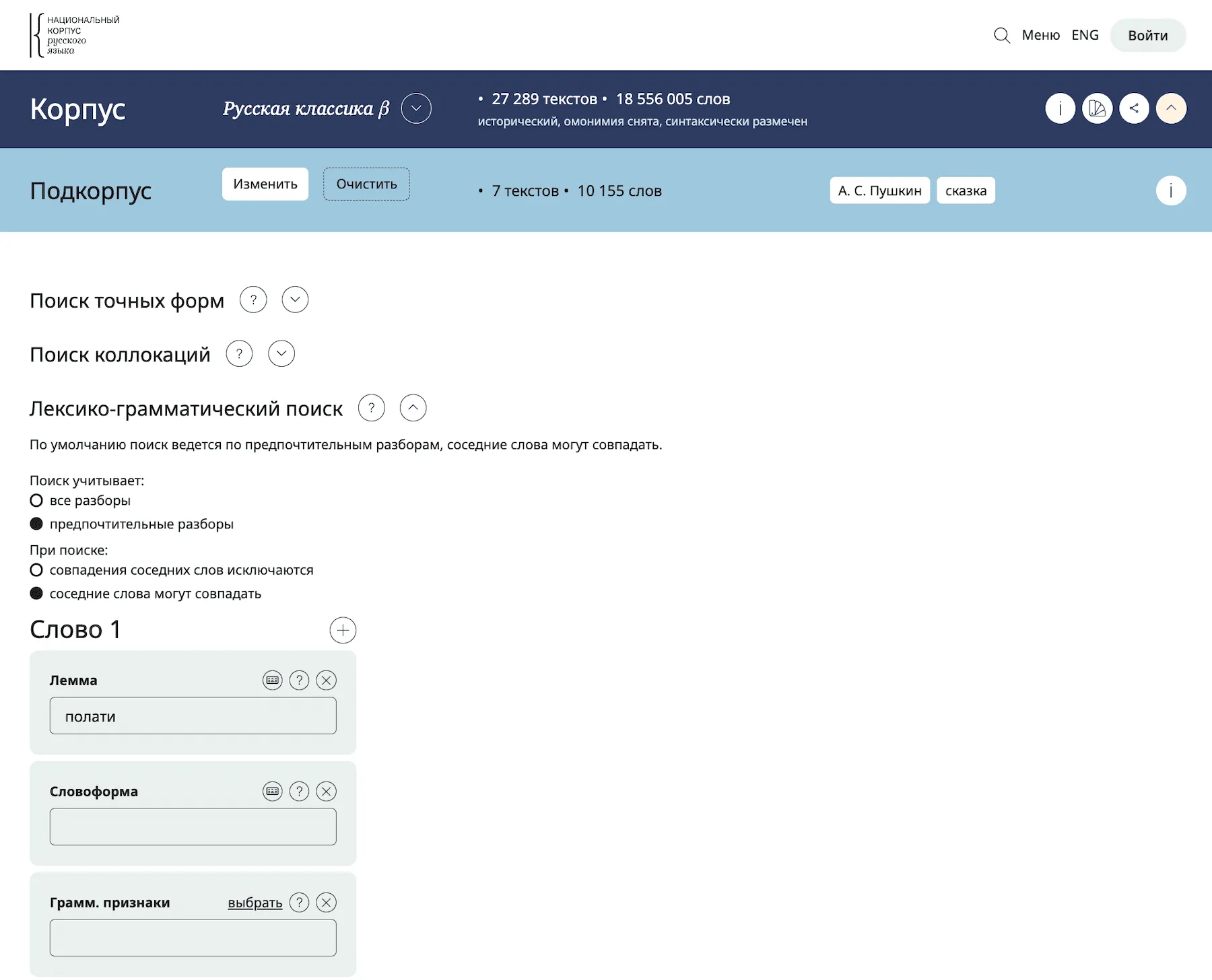The width and height of the screenshot is (1212, 980).
Task: Click Изменить subcorpus button
Action: 265,184
